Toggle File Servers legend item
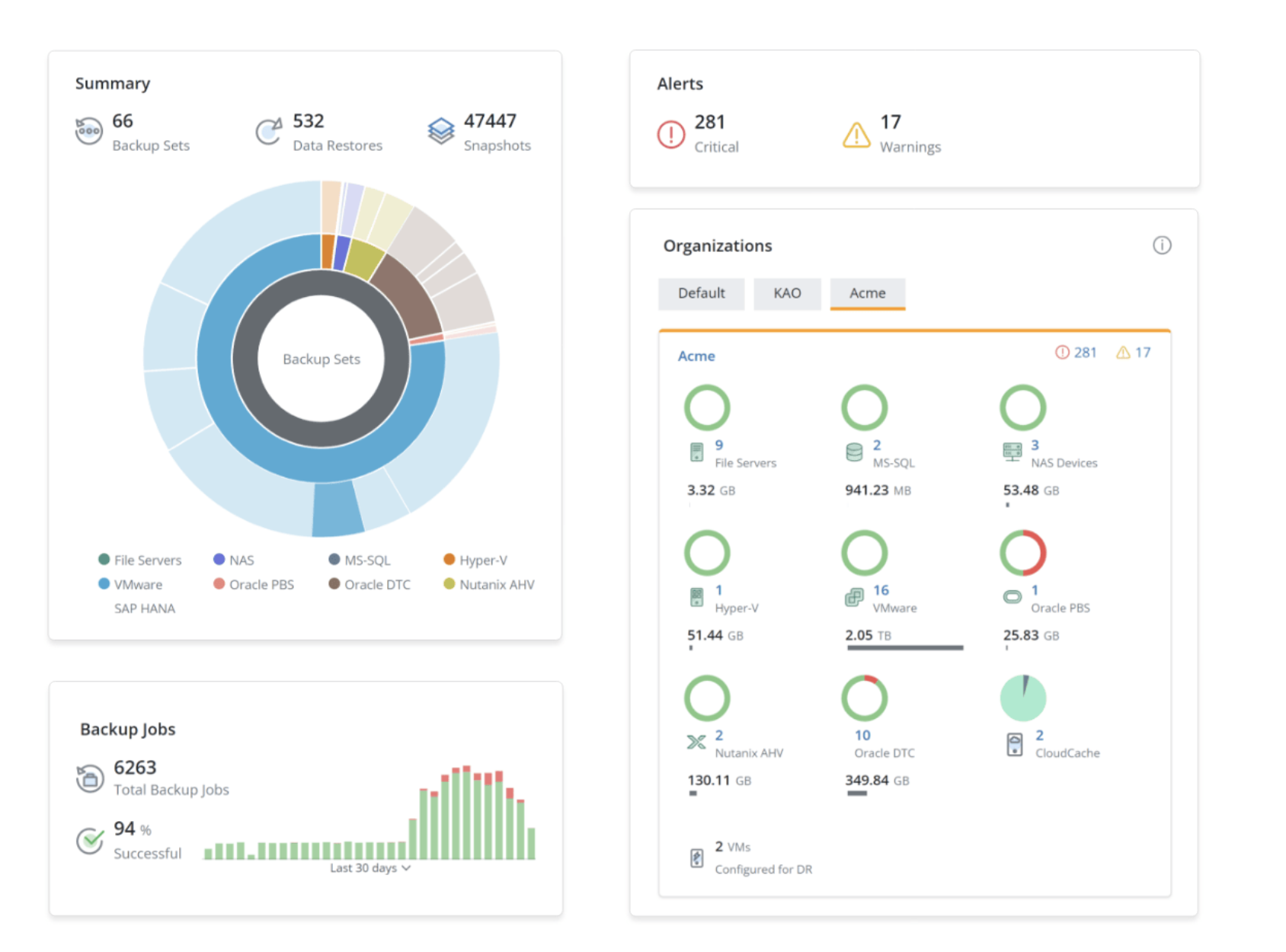This screenshot has width=1286, height=952. click(140, 560)
